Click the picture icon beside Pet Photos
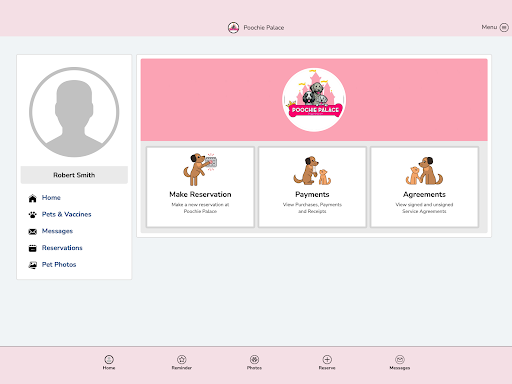 (32, 265)
